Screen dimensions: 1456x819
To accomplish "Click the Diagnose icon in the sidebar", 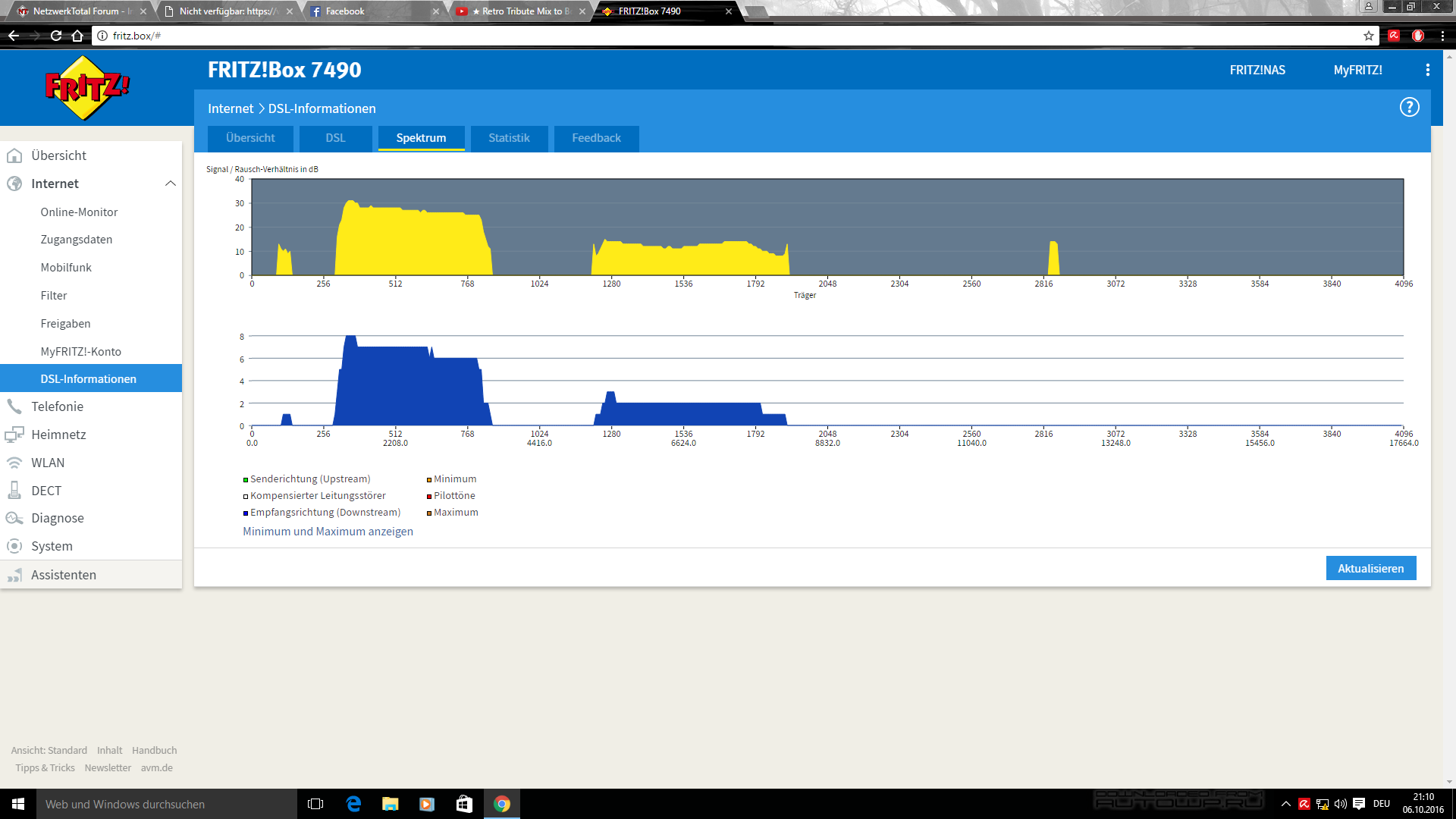I will 14,519.
